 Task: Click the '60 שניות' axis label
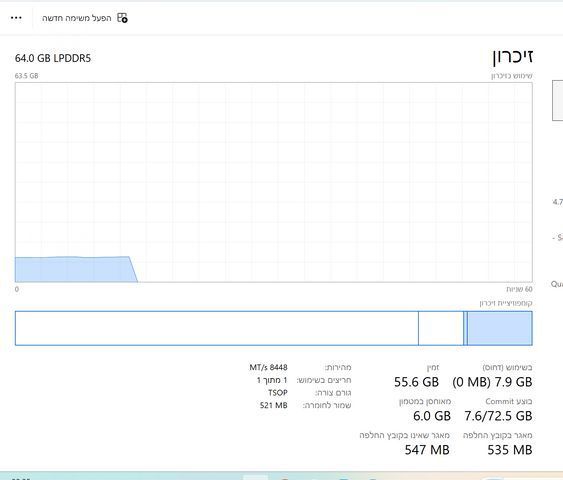(x=519, y=289)
